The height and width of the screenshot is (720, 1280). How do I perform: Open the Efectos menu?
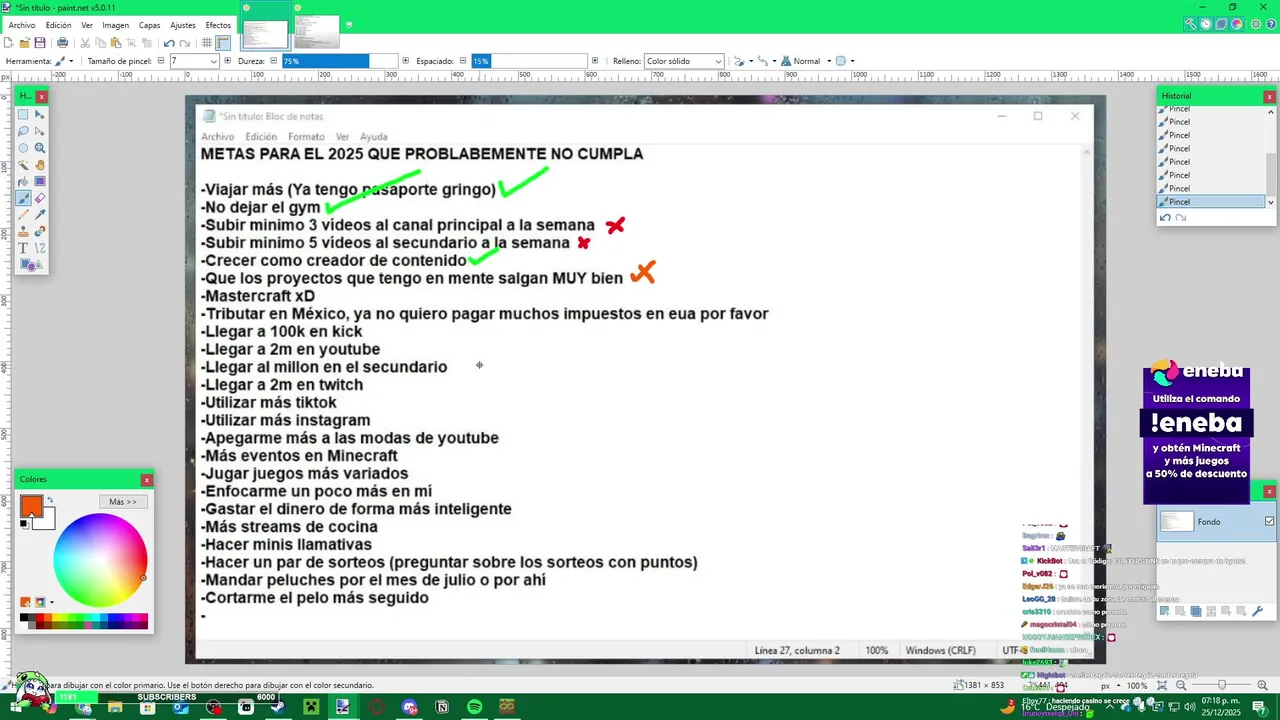tap(218, 25)
